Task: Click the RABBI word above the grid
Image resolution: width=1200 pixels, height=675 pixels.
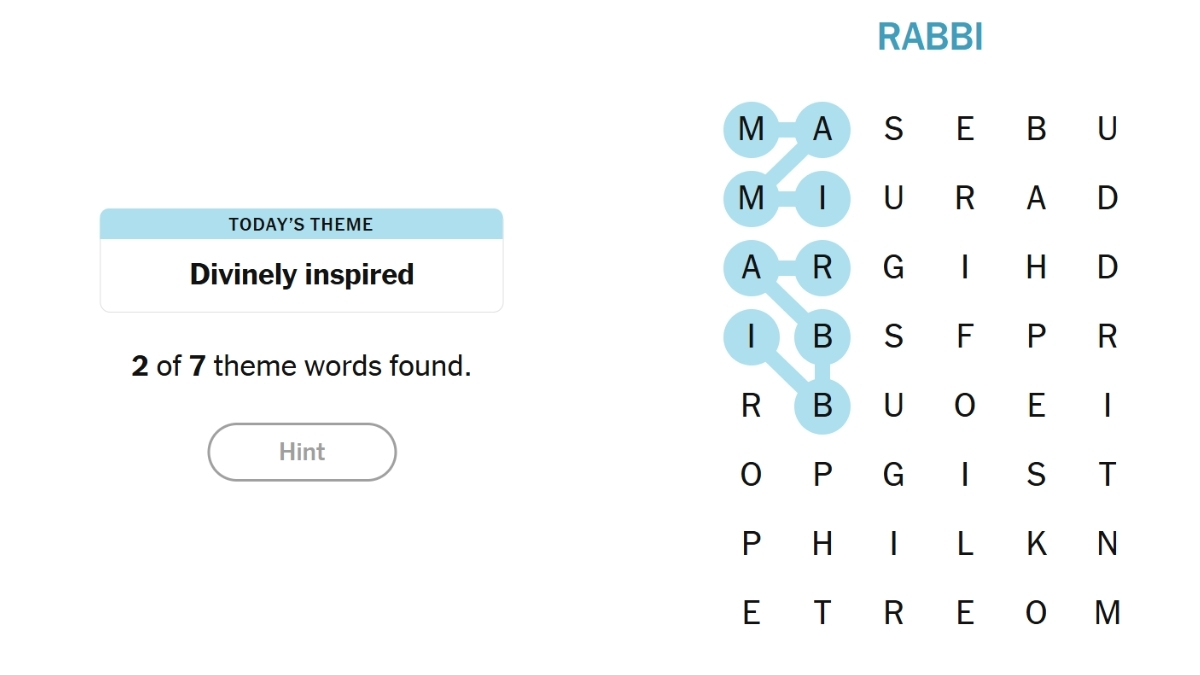Action: (x=930, y=37)
